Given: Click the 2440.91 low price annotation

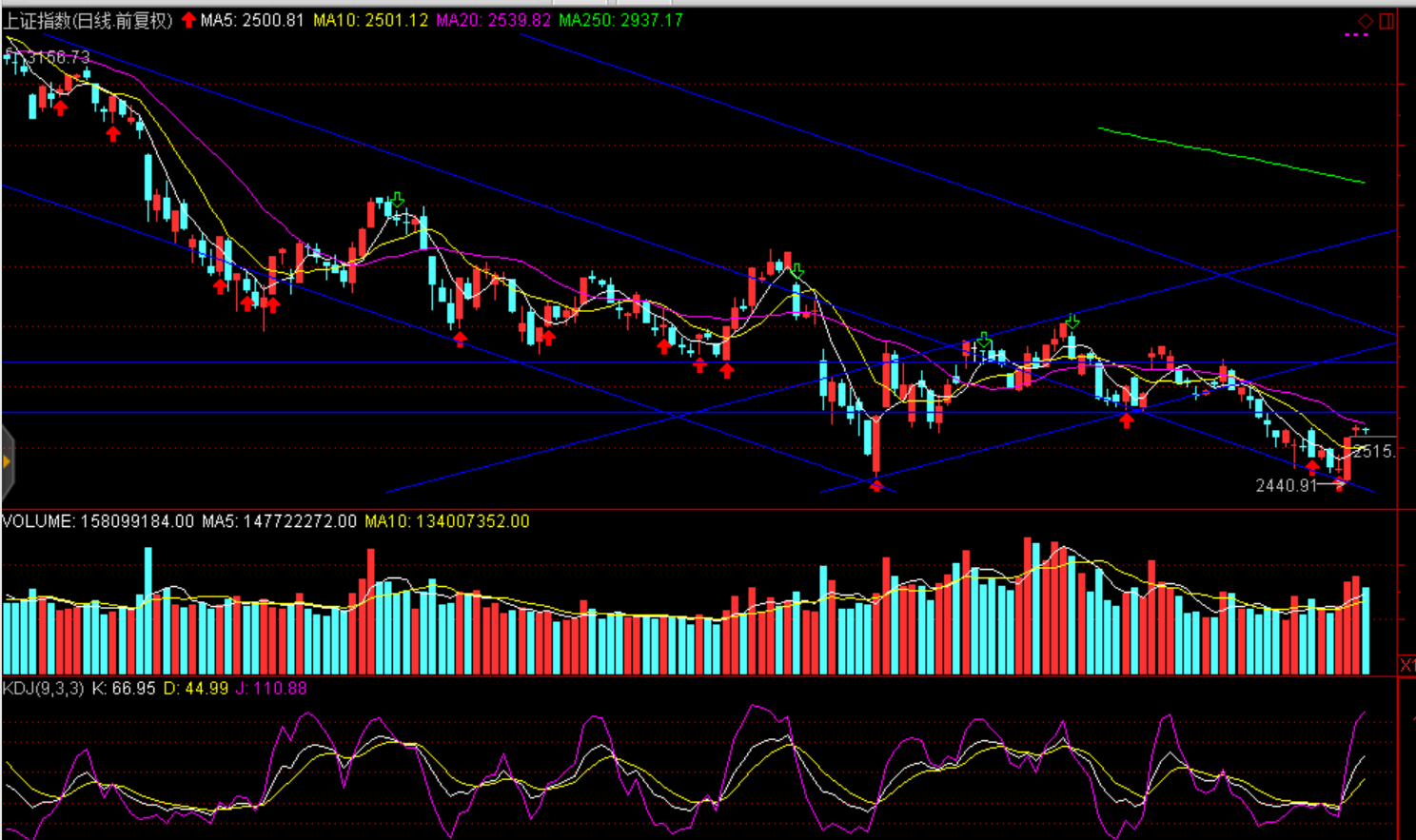Looking at the screenshot, I should (x=1286, y=485).
